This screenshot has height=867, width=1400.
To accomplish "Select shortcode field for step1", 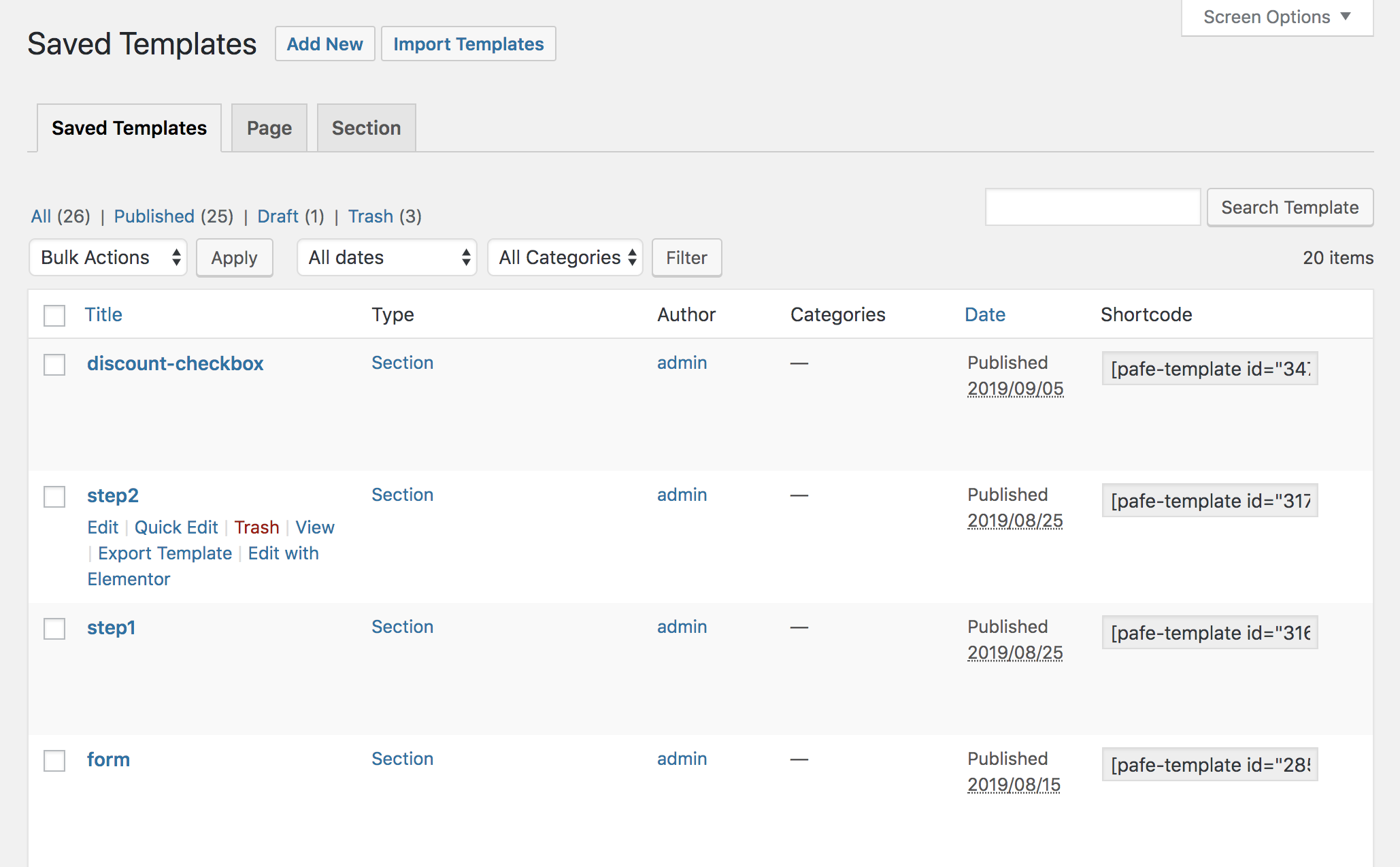I will point(1210,632).
